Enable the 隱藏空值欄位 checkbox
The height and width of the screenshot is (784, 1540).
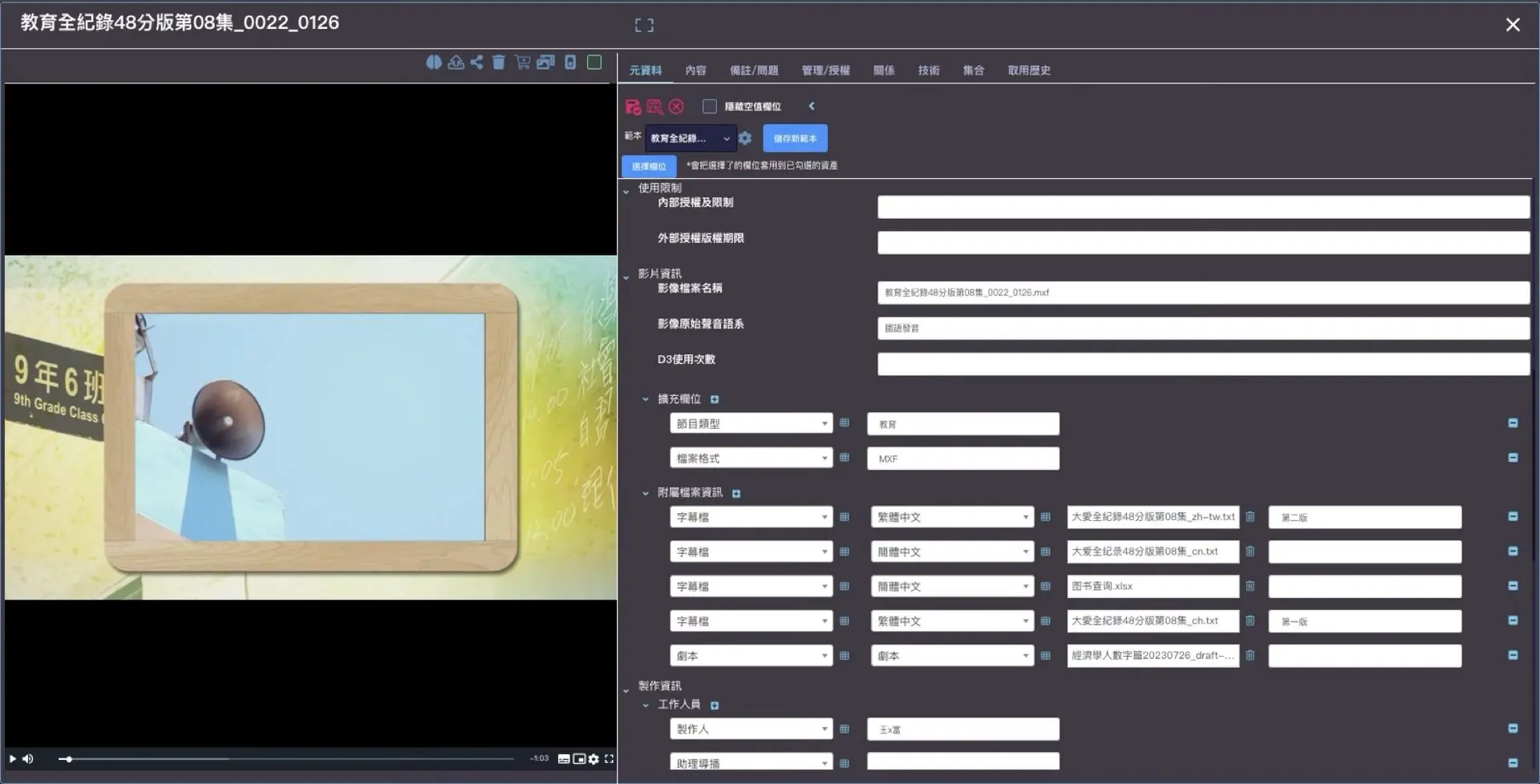click(709, 107)
